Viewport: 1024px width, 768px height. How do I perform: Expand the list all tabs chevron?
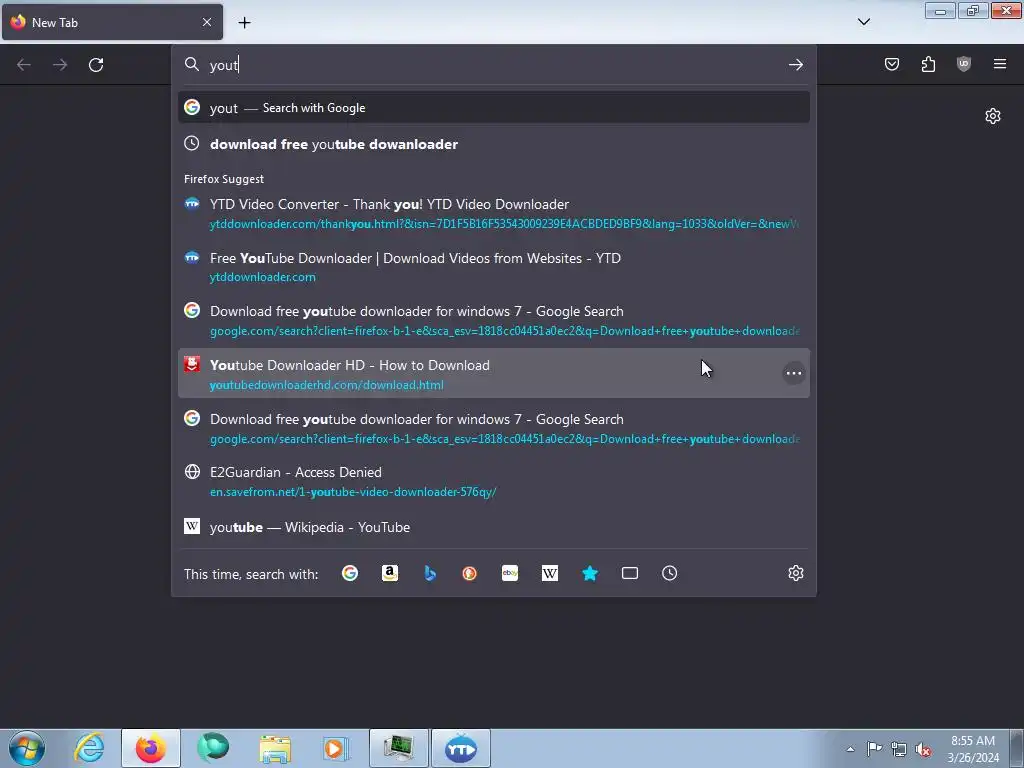click(x=863, y=22)
